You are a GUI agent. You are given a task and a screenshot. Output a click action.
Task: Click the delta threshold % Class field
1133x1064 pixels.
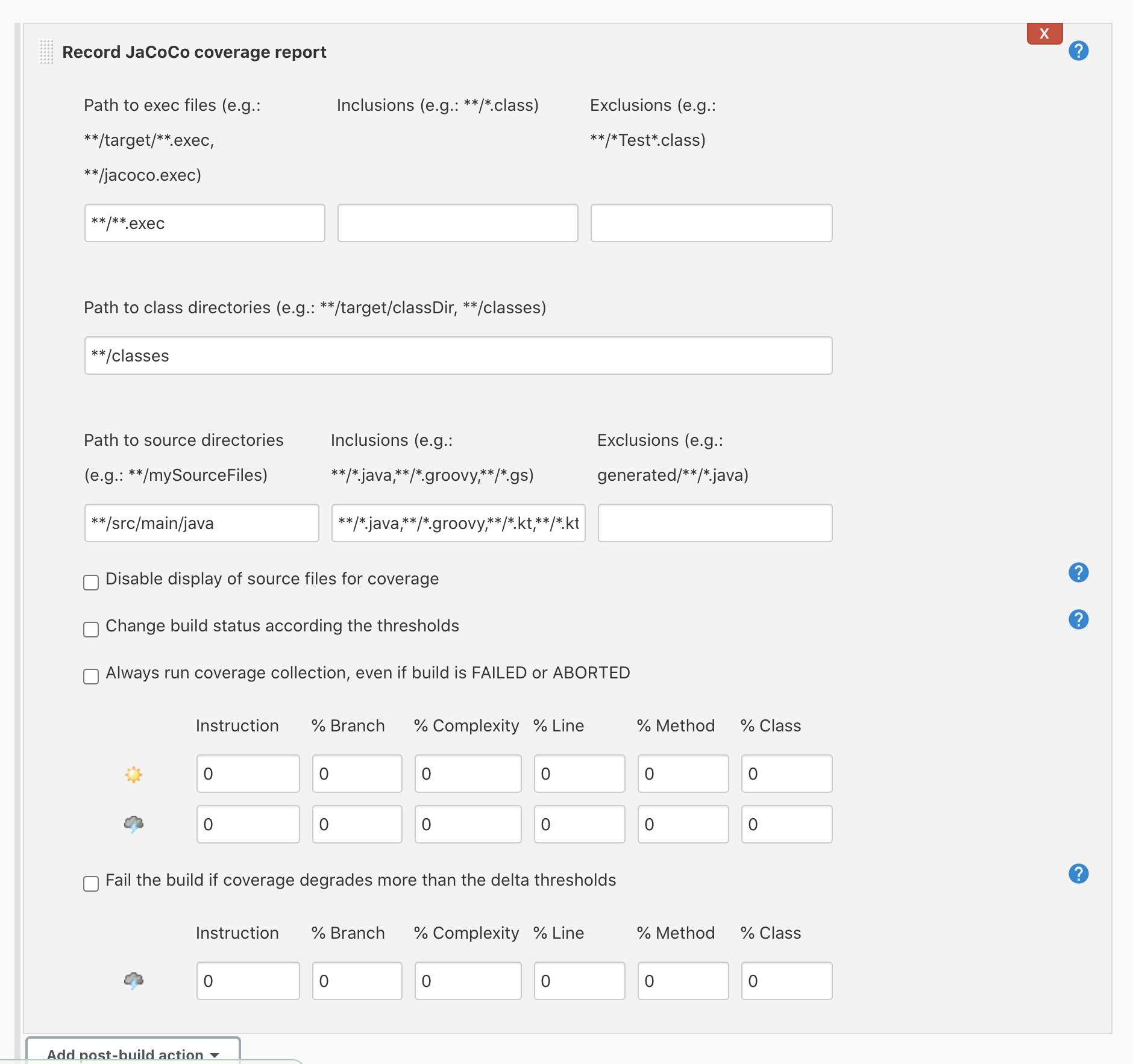(x=786, y=981)
